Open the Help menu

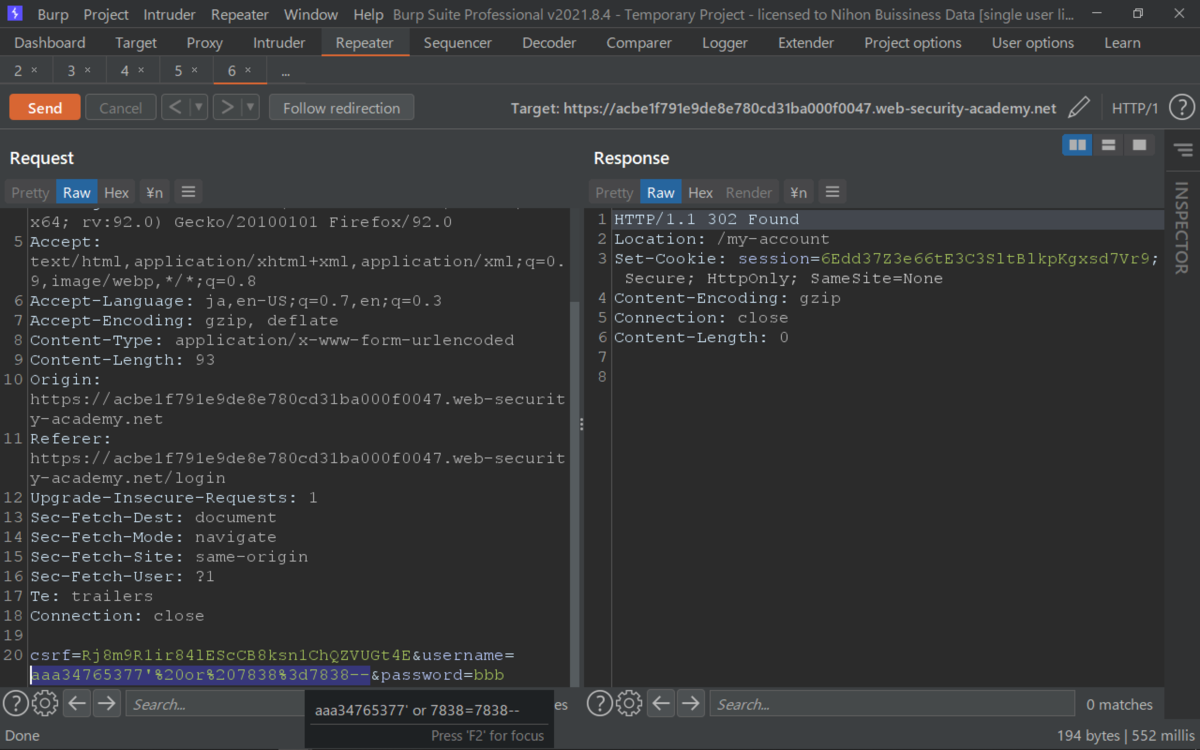point(368,14)
